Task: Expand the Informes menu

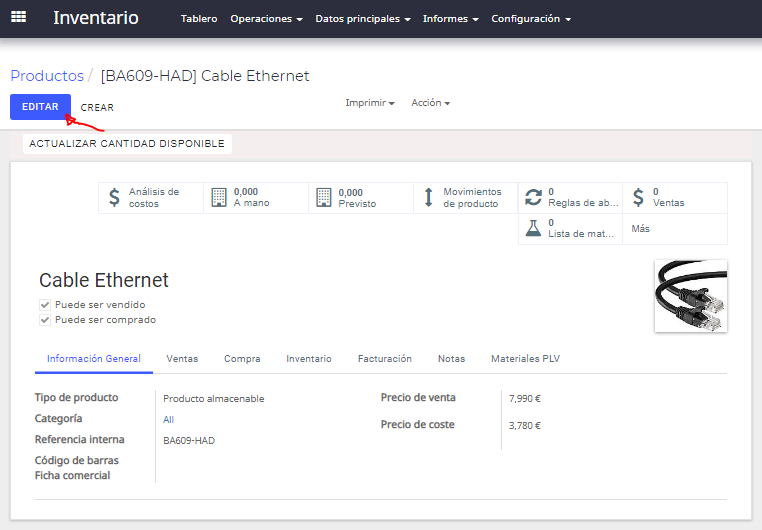Action: [x=450, y=18]
